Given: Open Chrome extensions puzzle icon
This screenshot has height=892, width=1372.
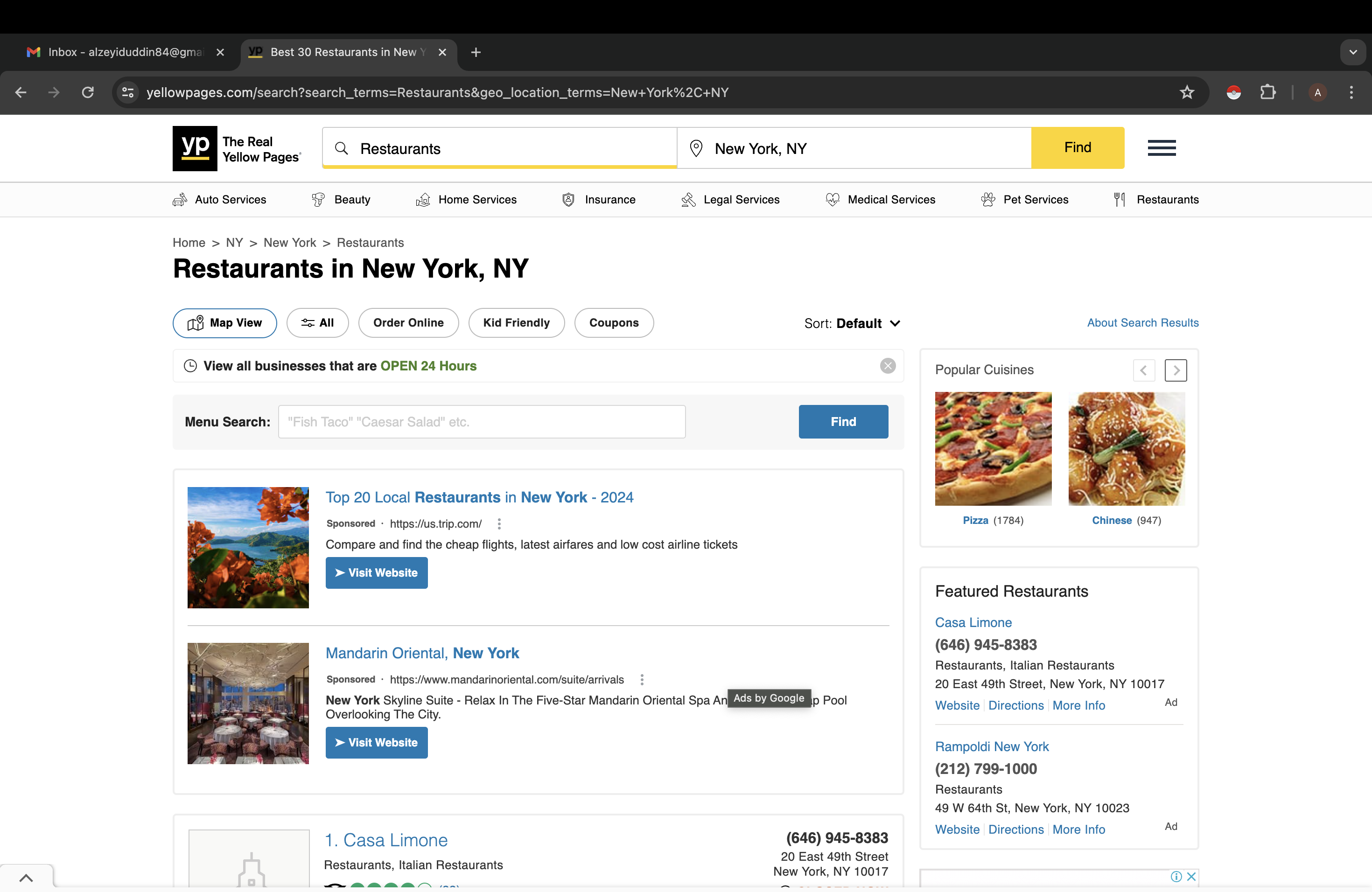Looking at the screenshot, I should (1267, 92).
